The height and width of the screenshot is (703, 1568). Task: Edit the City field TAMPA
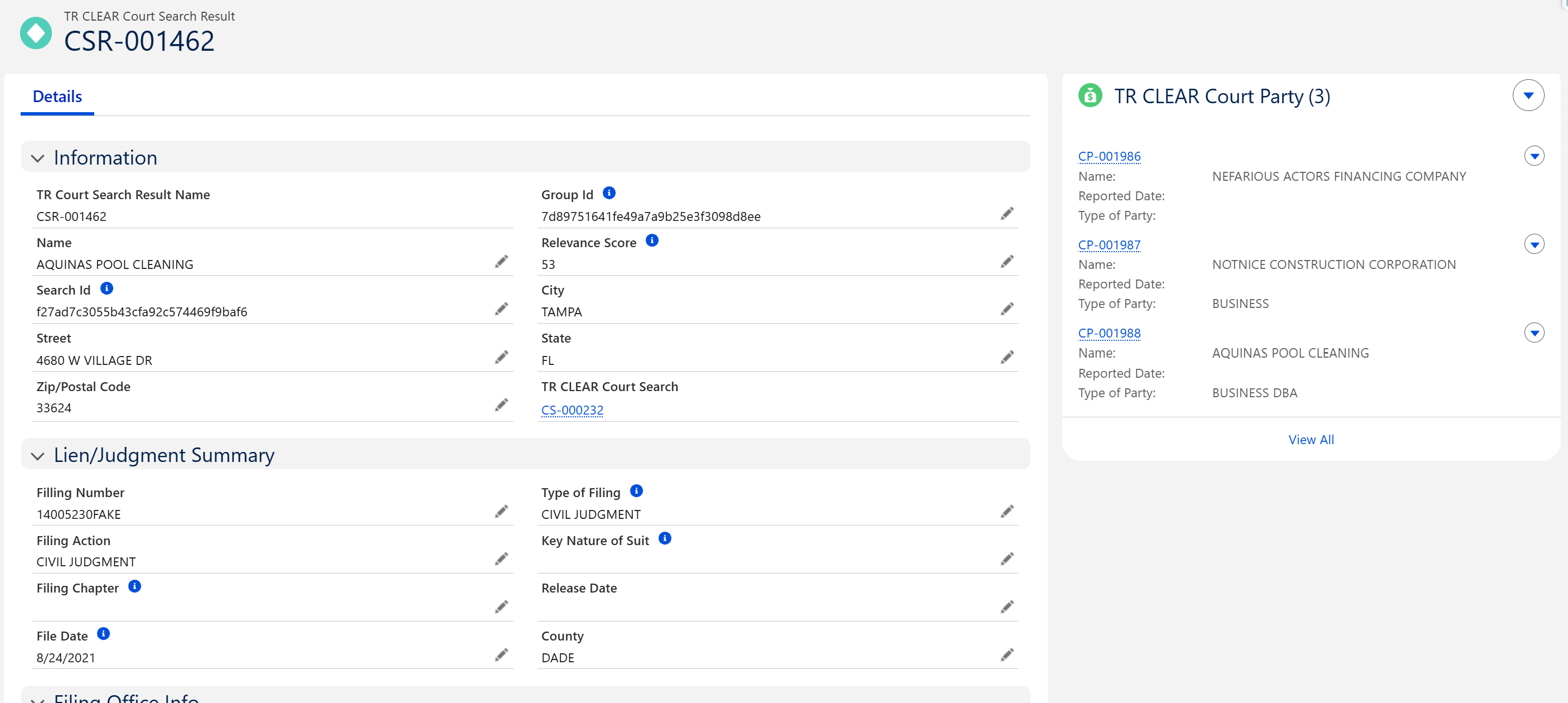[1007, 310]
